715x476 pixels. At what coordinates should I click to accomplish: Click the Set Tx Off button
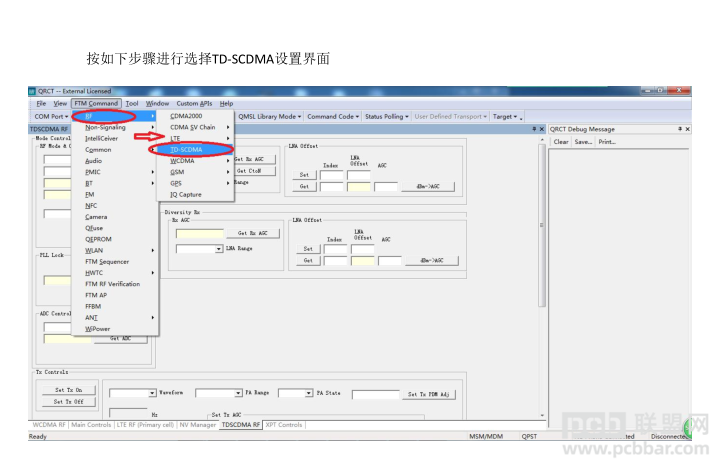[69, 402]
